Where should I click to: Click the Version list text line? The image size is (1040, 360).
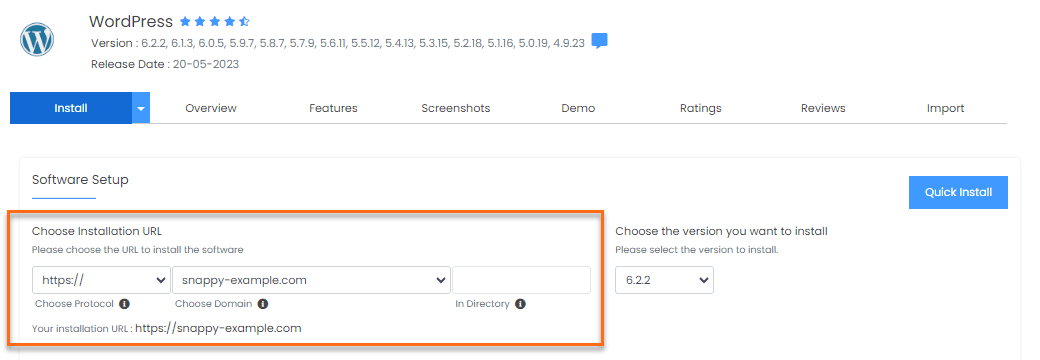(338, 43)
